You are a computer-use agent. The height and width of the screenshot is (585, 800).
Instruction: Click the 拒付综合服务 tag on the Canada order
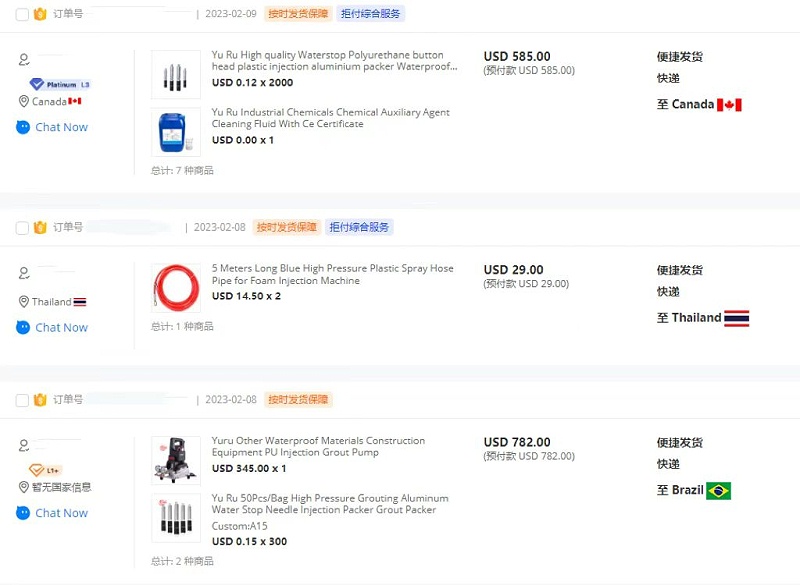pos(371,15)
